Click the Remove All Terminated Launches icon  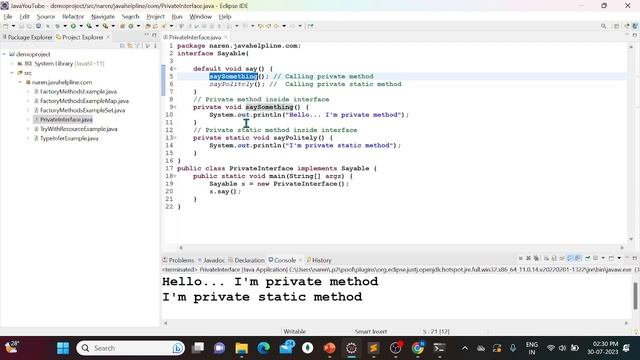(x=536, y=258)
